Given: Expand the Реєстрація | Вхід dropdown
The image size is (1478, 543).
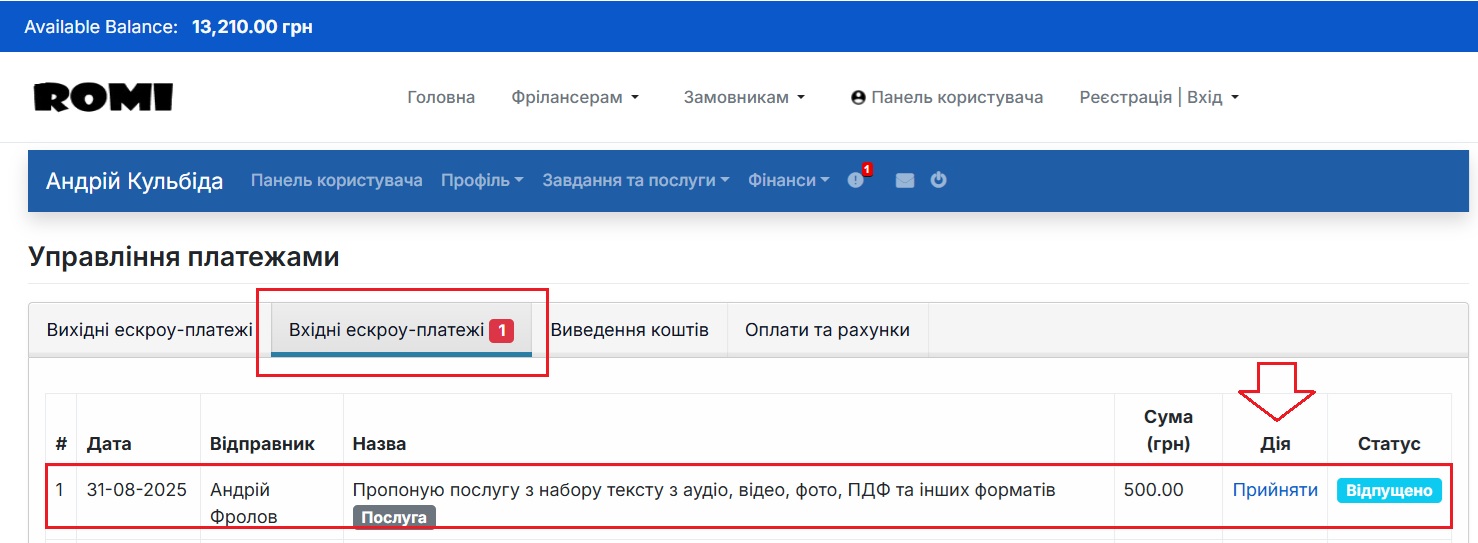Looking at the screenshot, I should 1159,97.
